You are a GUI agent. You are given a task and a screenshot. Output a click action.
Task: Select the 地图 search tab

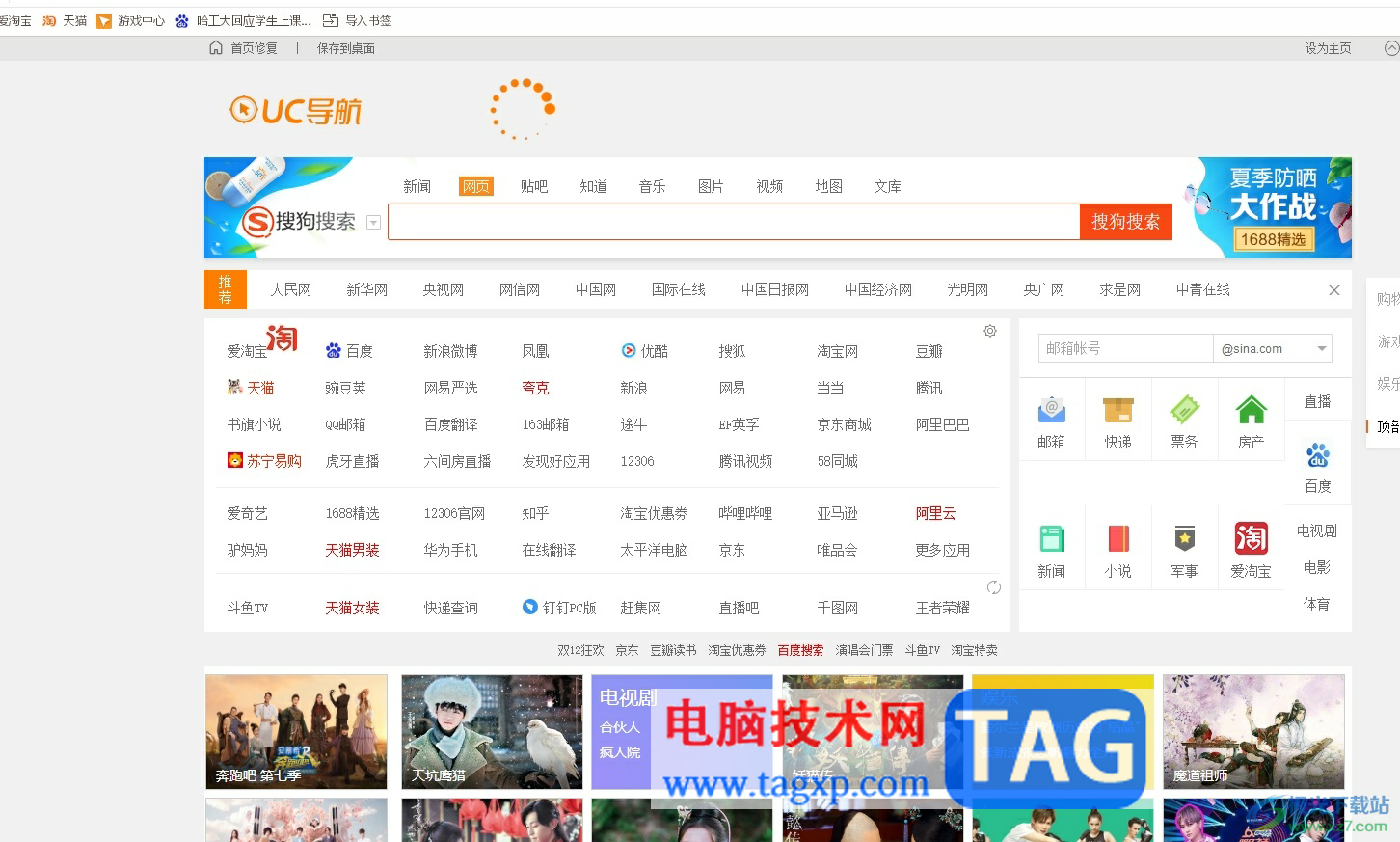tap(828, 186)
